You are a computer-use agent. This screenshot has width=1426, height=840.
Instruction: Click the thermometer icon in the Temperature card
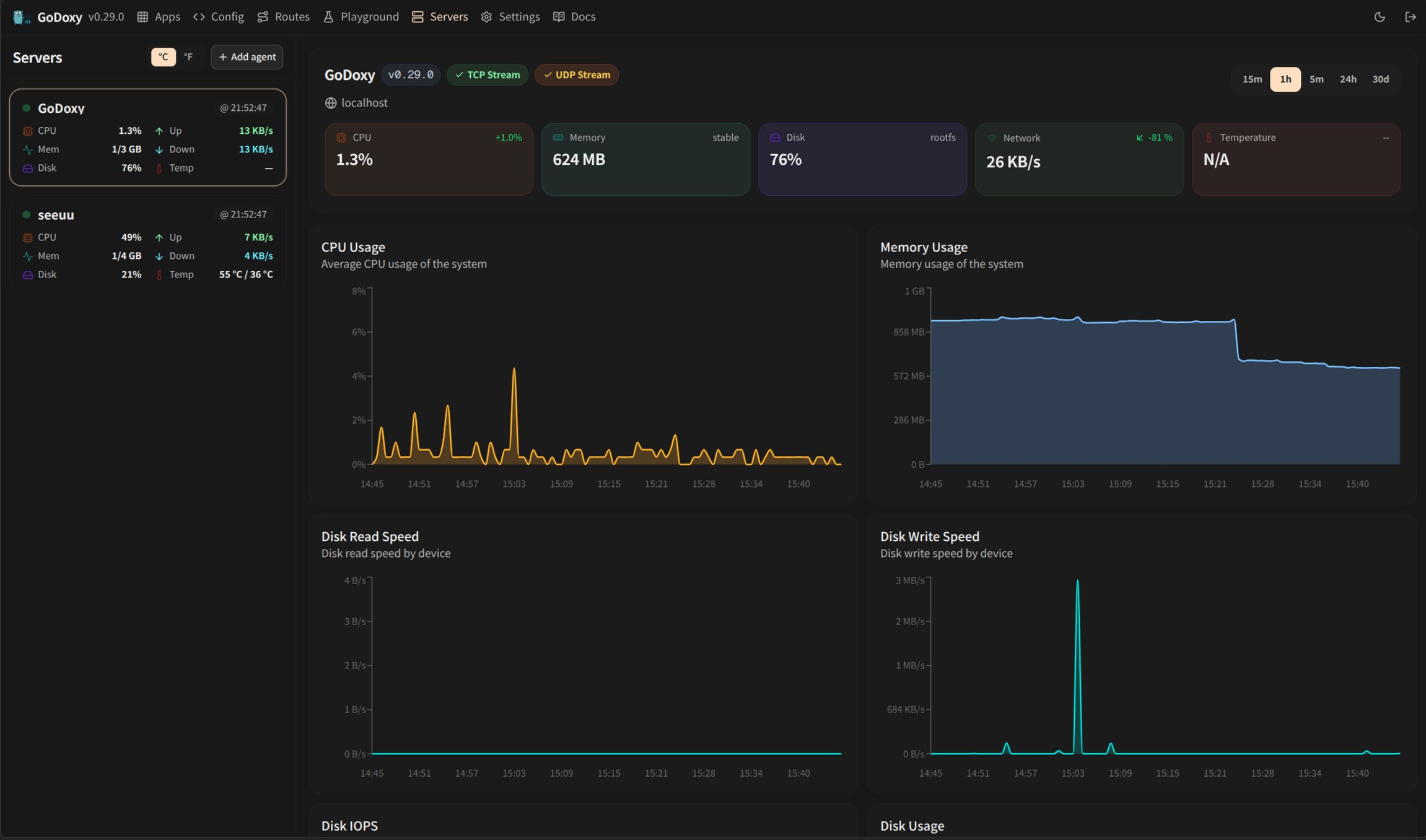(x=1209, y=138)
